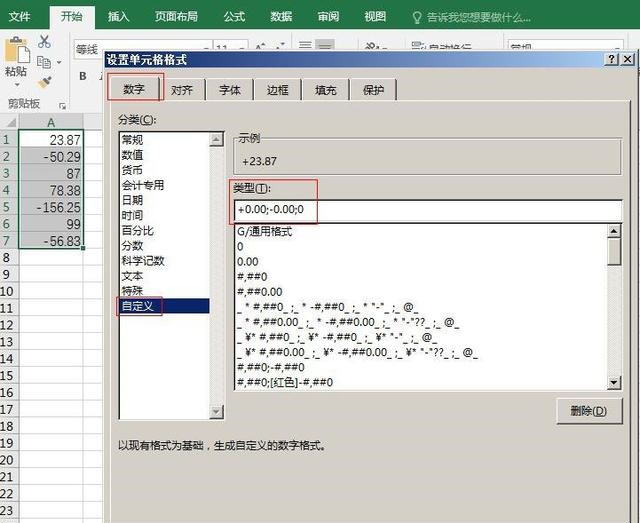Click the dialog help question mark button

611,59
